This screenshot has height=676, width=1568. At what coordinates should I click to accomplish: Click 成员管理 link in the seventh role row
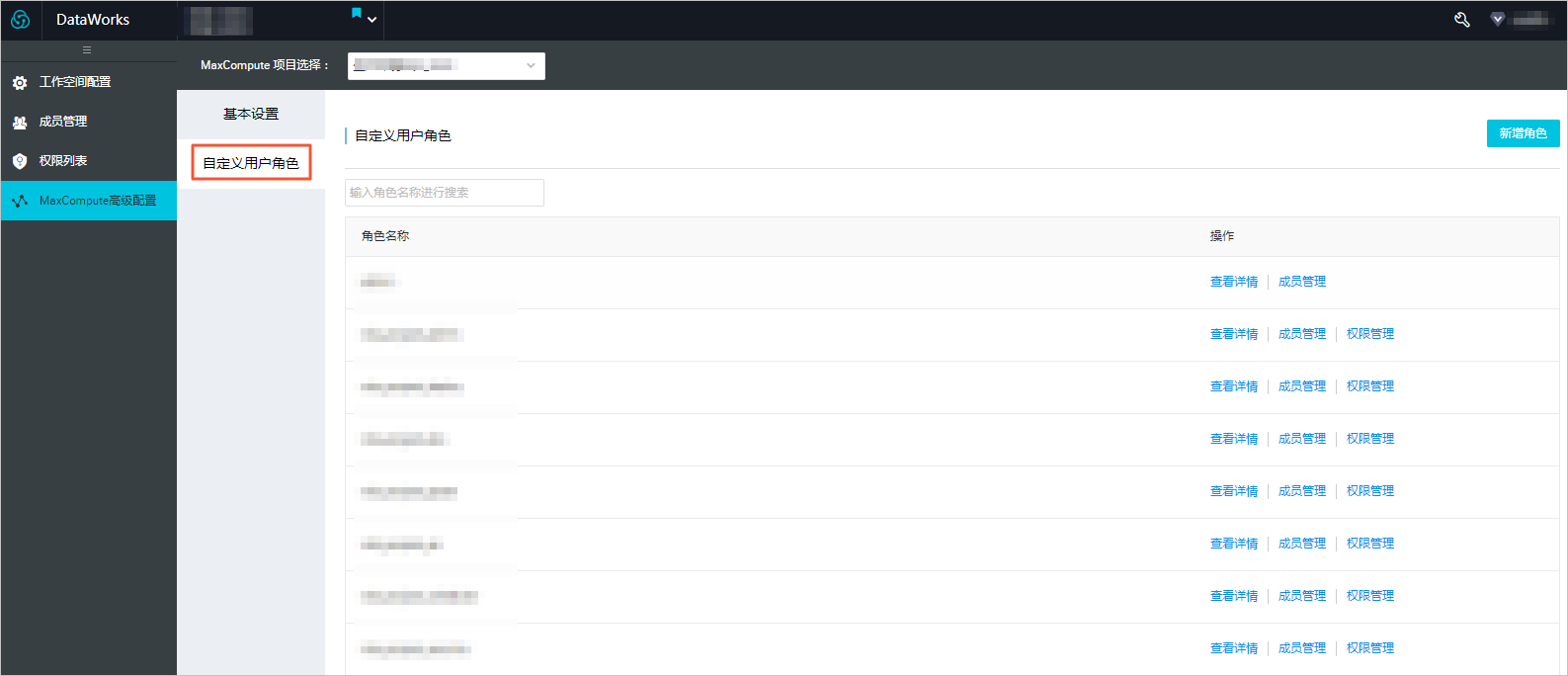[1302, 596]
